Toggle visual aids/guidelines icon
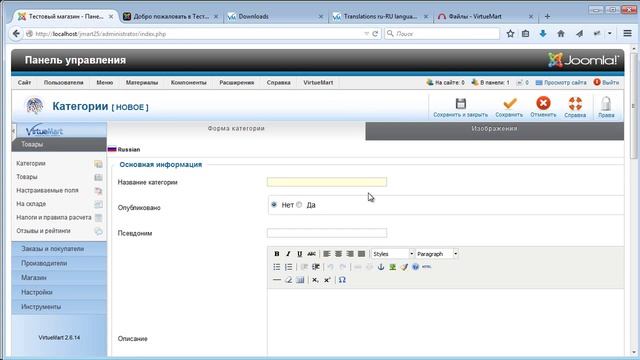The image size is (640, 360). [x=300, y=280]
